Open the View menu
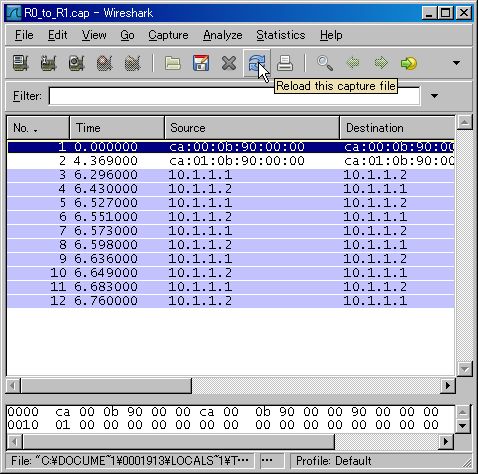Screen dimensions: 478x474 point(94,35)
